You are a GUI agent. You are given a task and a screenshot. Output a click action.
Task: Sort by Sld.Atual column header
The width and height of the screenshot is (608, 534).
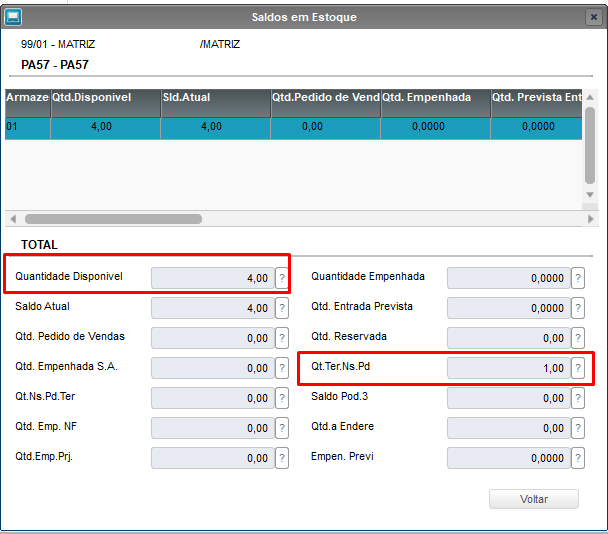[x=216, y=103]
